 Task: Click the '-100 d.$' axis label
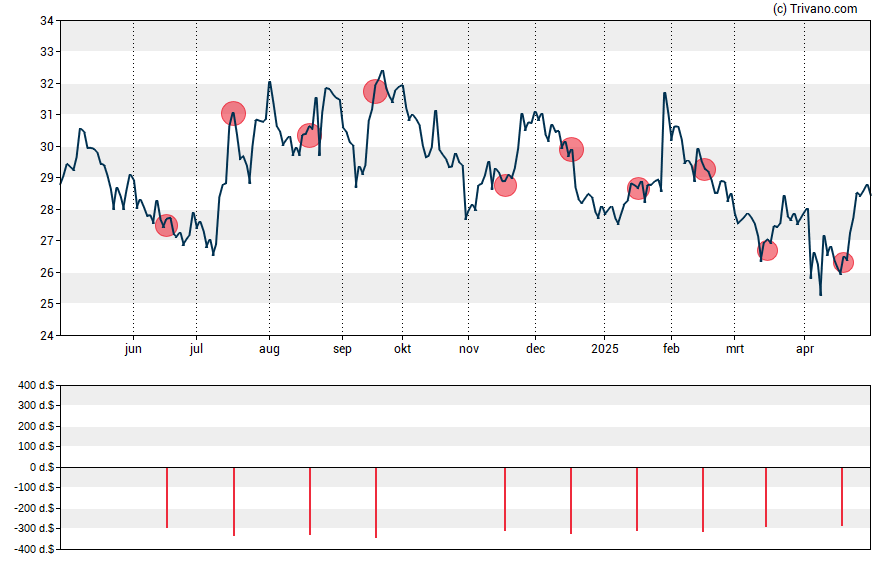pos(35,487)
